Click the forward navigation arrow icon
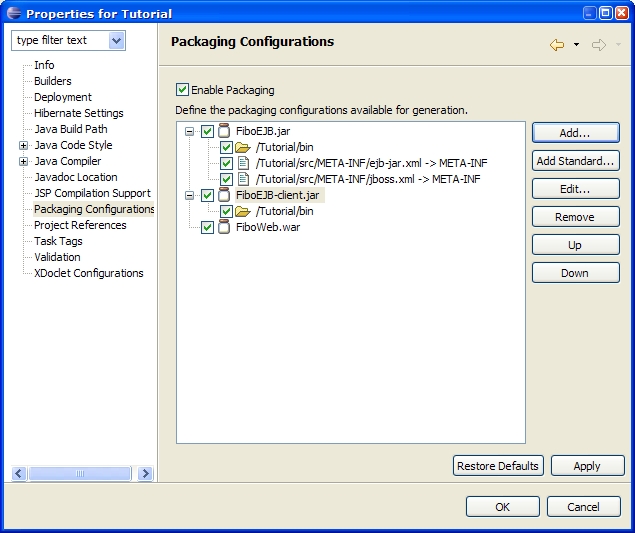The height and width of the screenshot is (533, 635). pos(599,45)
